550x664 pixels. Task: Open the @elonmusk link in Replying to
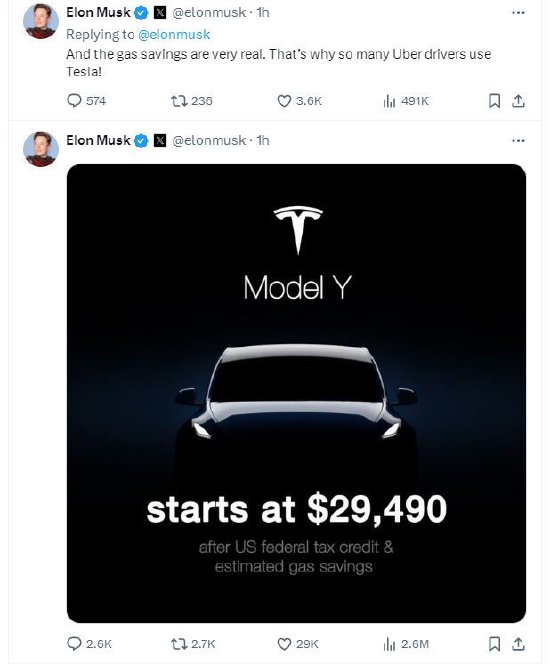[174, 34]
